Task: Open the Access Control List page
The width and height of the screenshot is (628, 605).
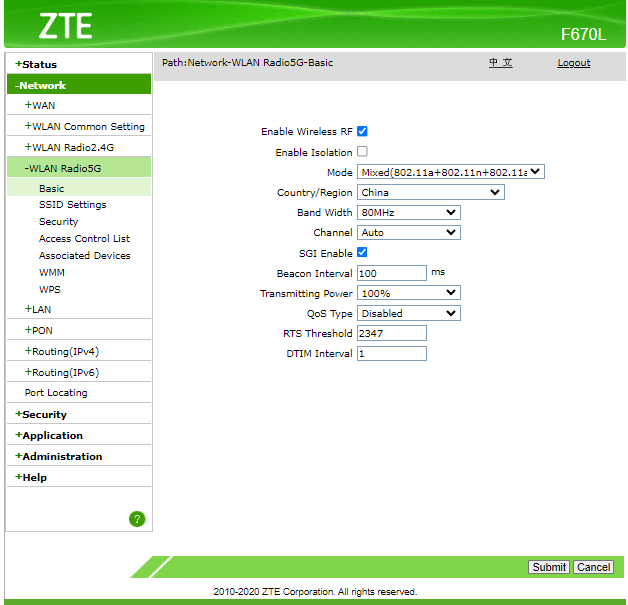Action: (x=84, y=238)
